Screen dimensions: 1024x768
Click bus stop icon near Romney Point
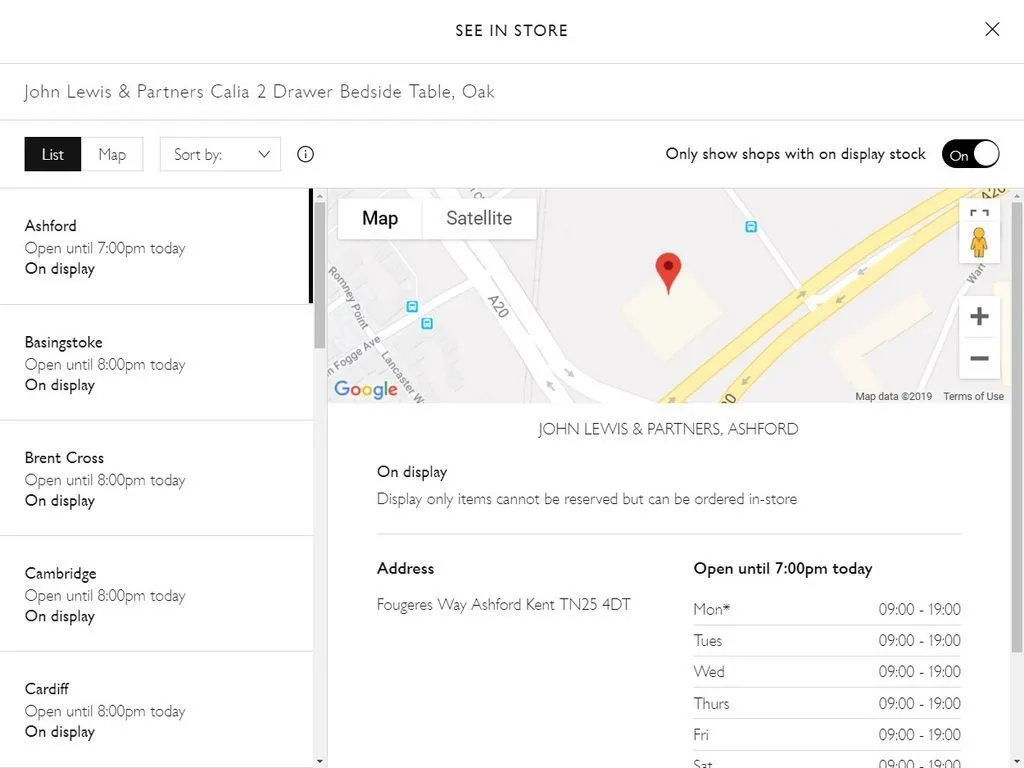pyautogui.click(x=412, y=306)
